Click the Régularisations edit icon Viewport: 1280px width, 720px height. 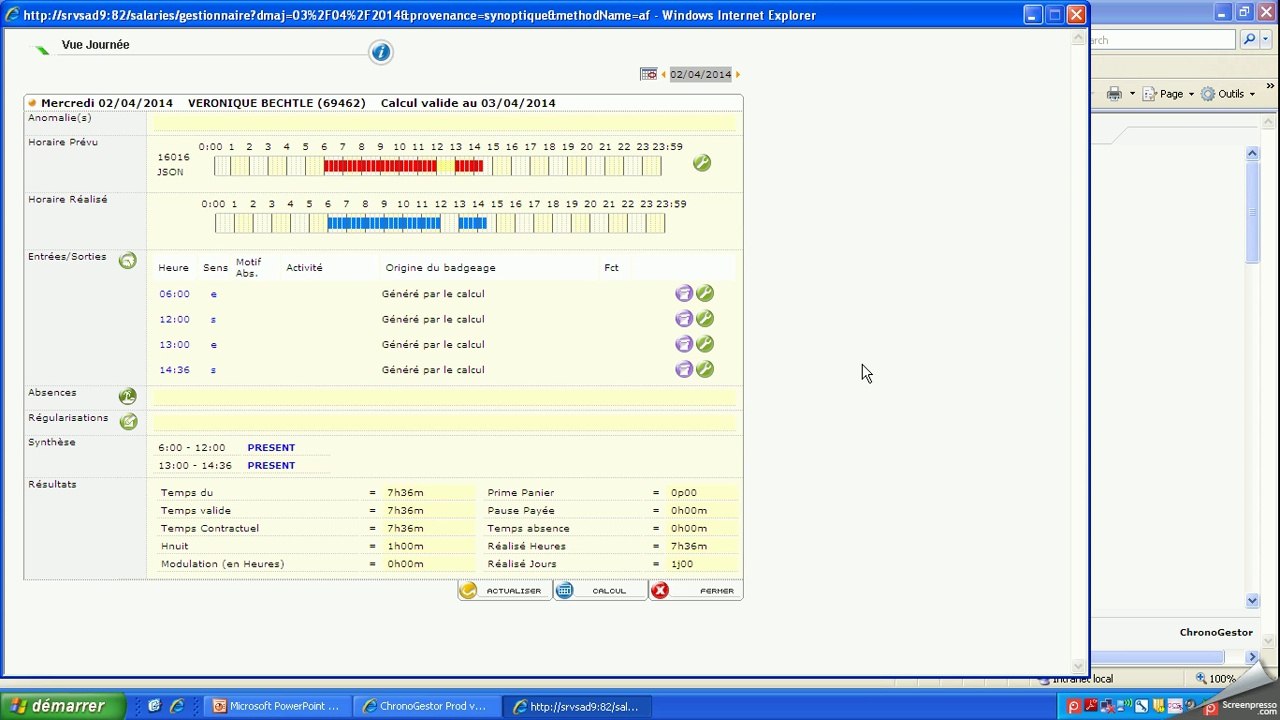(128, 421)
